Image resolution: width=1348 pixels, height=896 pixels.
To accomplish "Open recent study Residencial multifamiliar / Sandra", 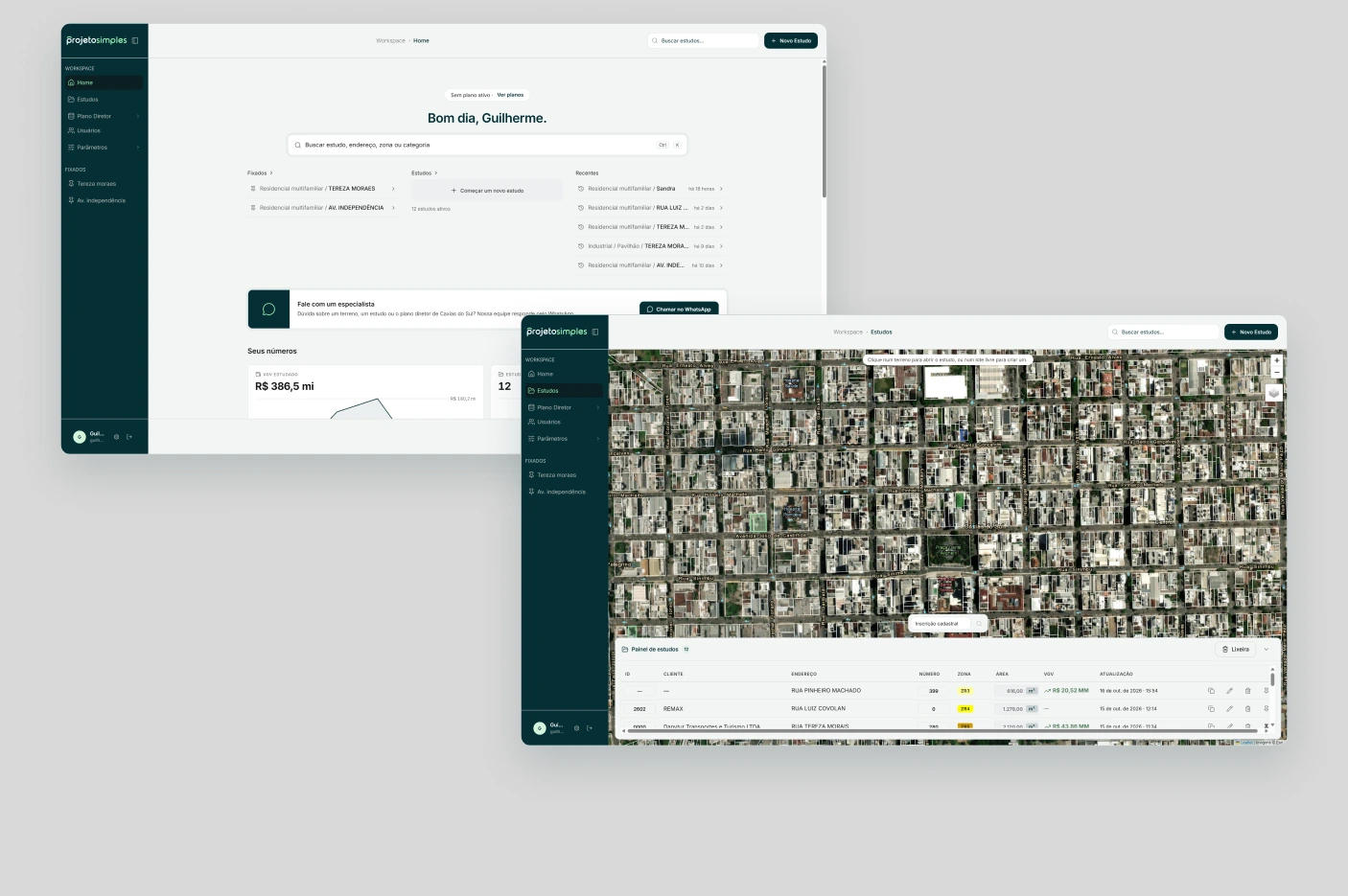I will pyautogui.click(x=650, y=189).
